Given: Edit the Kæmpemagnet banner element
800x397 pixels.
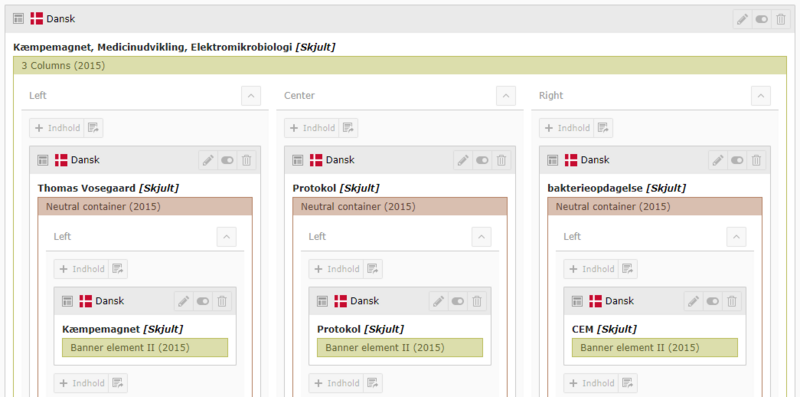Looking at the screenshot, I should (x=183, y=301).
